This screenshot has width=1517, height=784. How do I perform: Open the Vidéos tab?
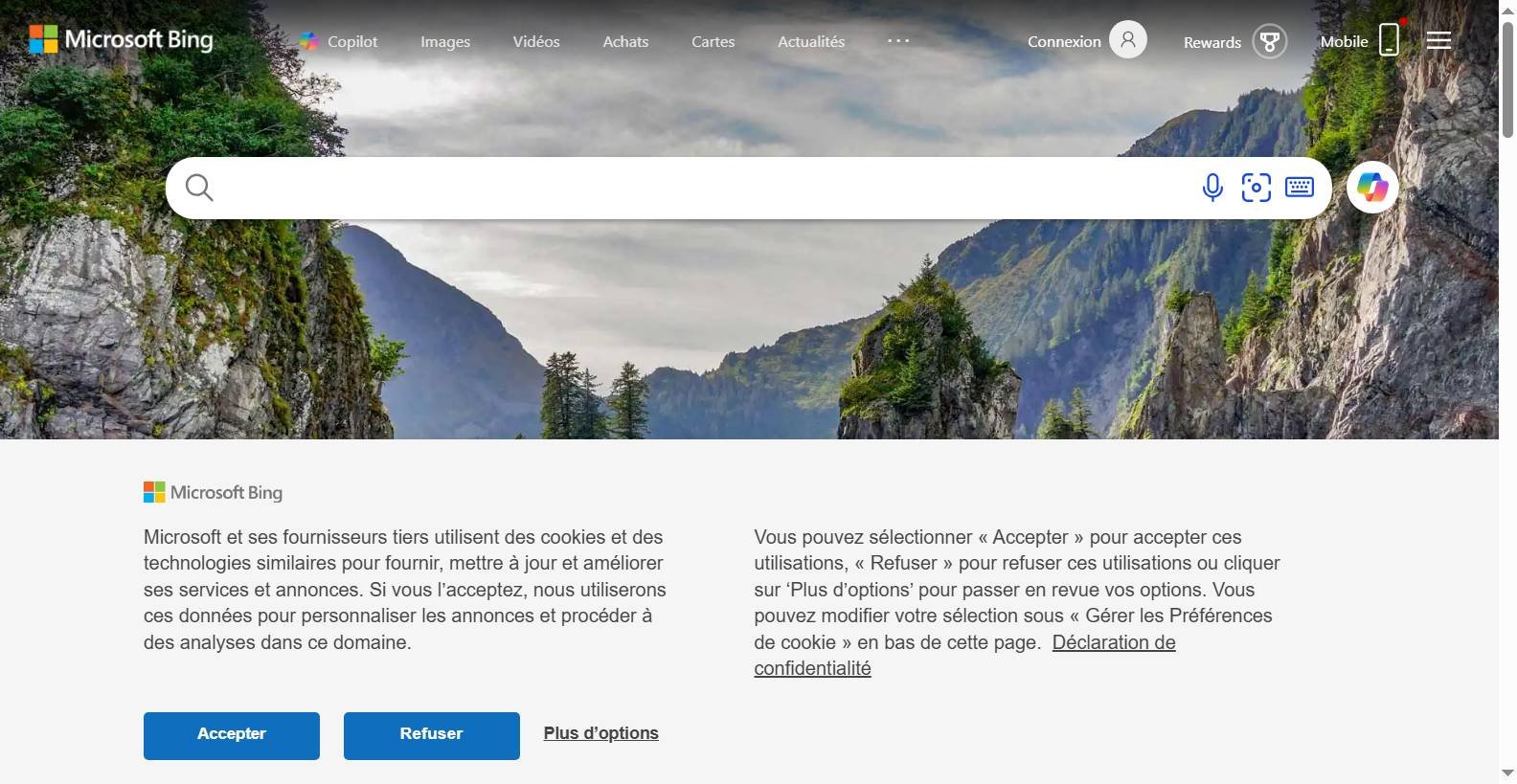(536, 42)
